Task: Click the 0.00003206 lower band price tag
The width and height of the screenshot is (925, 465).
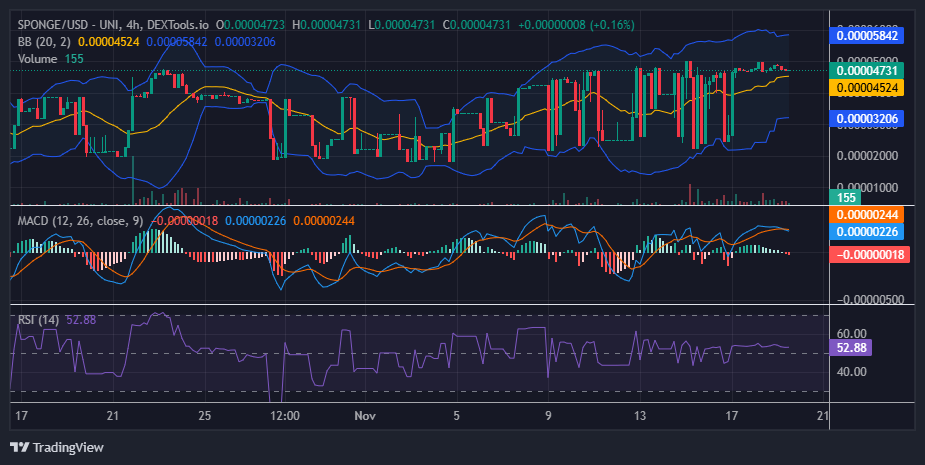Action: tap(867, 119)
